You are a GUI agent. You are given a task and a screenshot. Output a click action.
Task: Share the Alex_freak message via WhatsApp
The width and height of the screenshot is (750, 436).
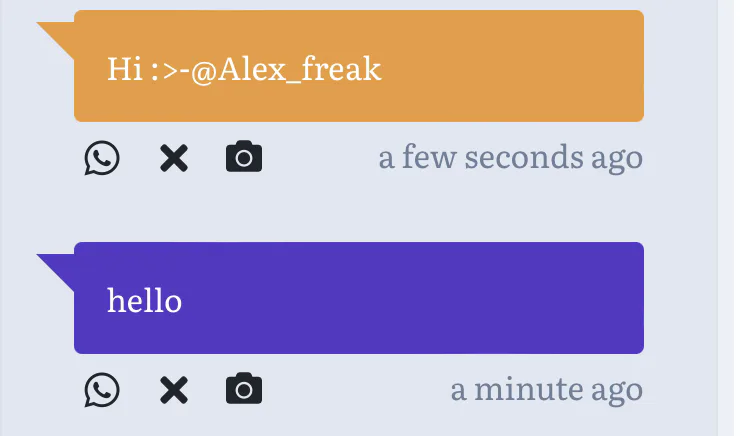[x=102, y=158]
